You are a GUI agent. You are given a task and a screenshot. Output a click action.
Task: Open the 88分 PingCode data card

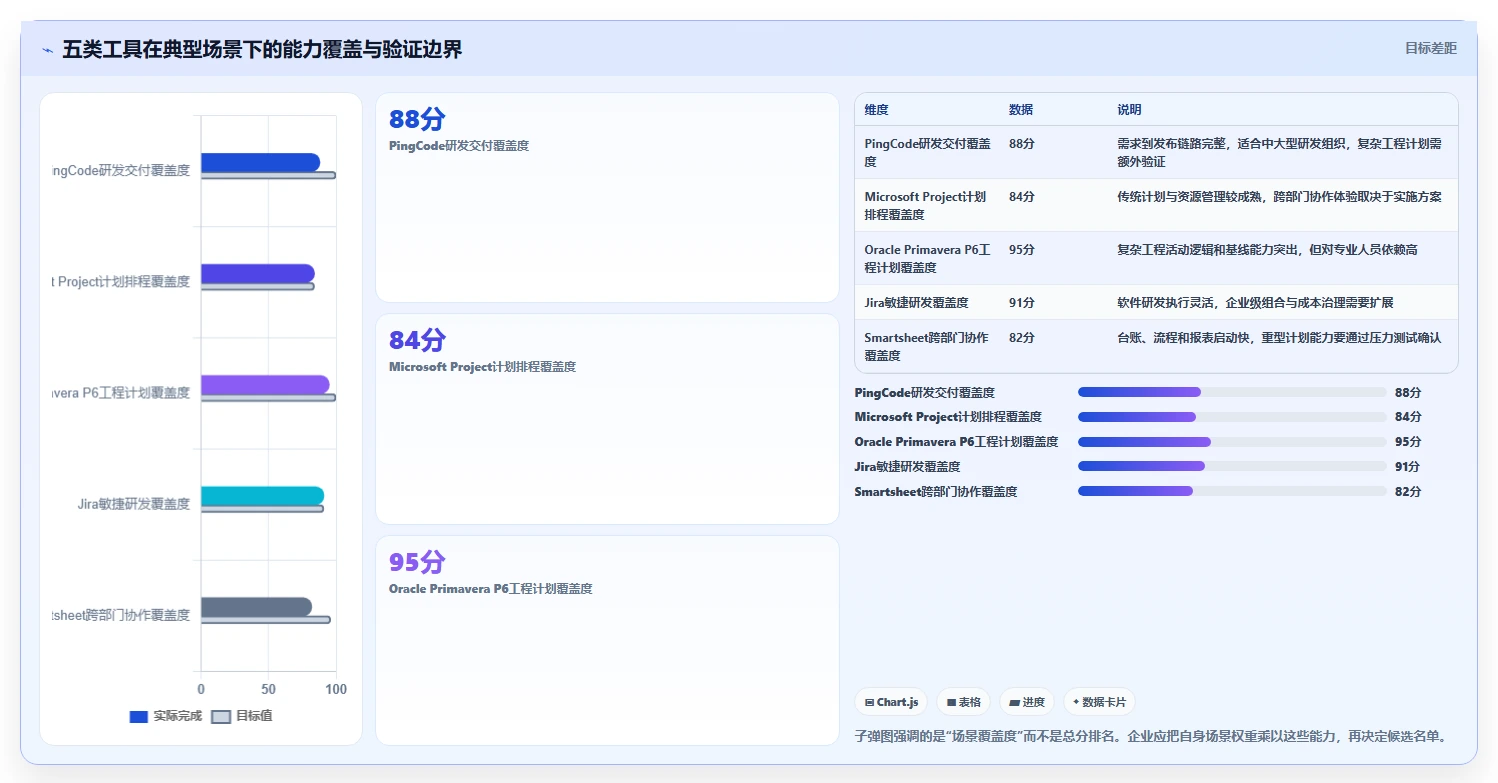(x=607, y=198)
